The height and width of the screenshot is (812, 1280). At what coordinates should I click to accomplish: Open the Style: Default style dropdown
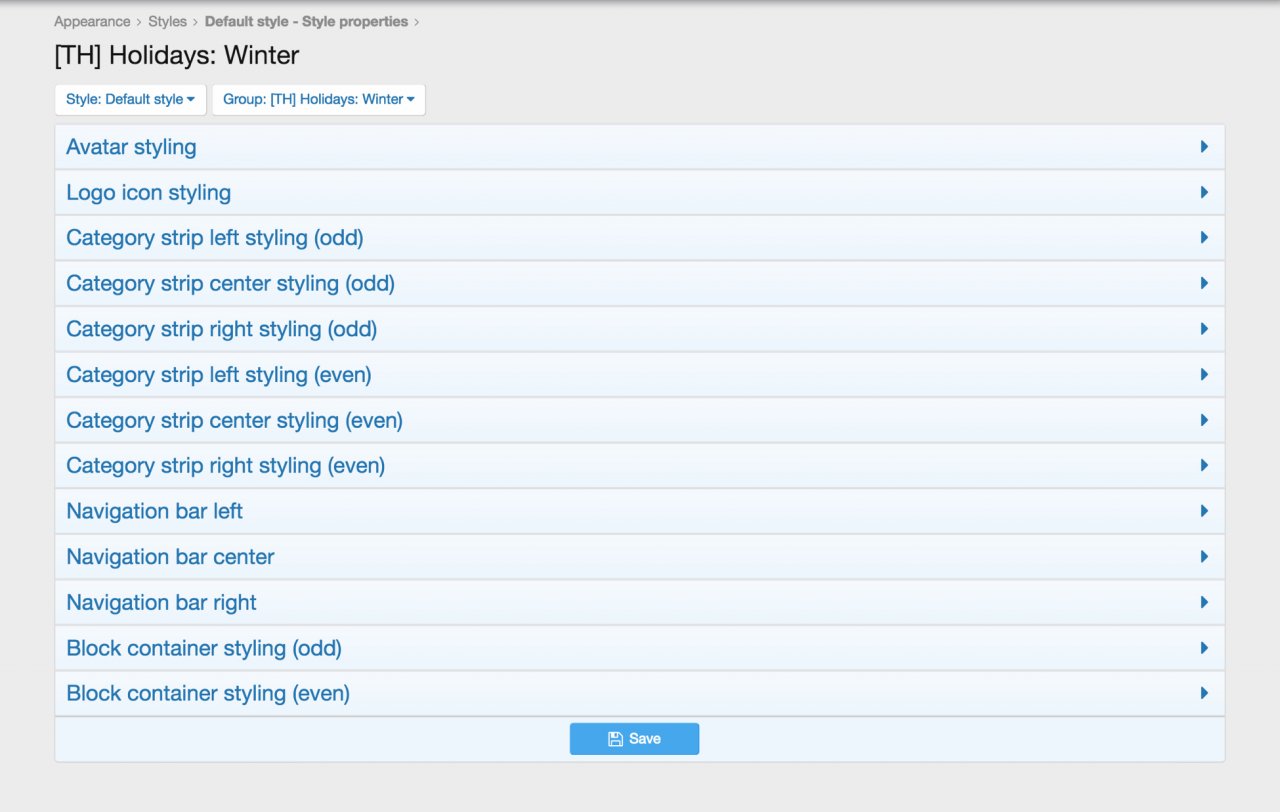pyautogui.click(x=130, y=100)
